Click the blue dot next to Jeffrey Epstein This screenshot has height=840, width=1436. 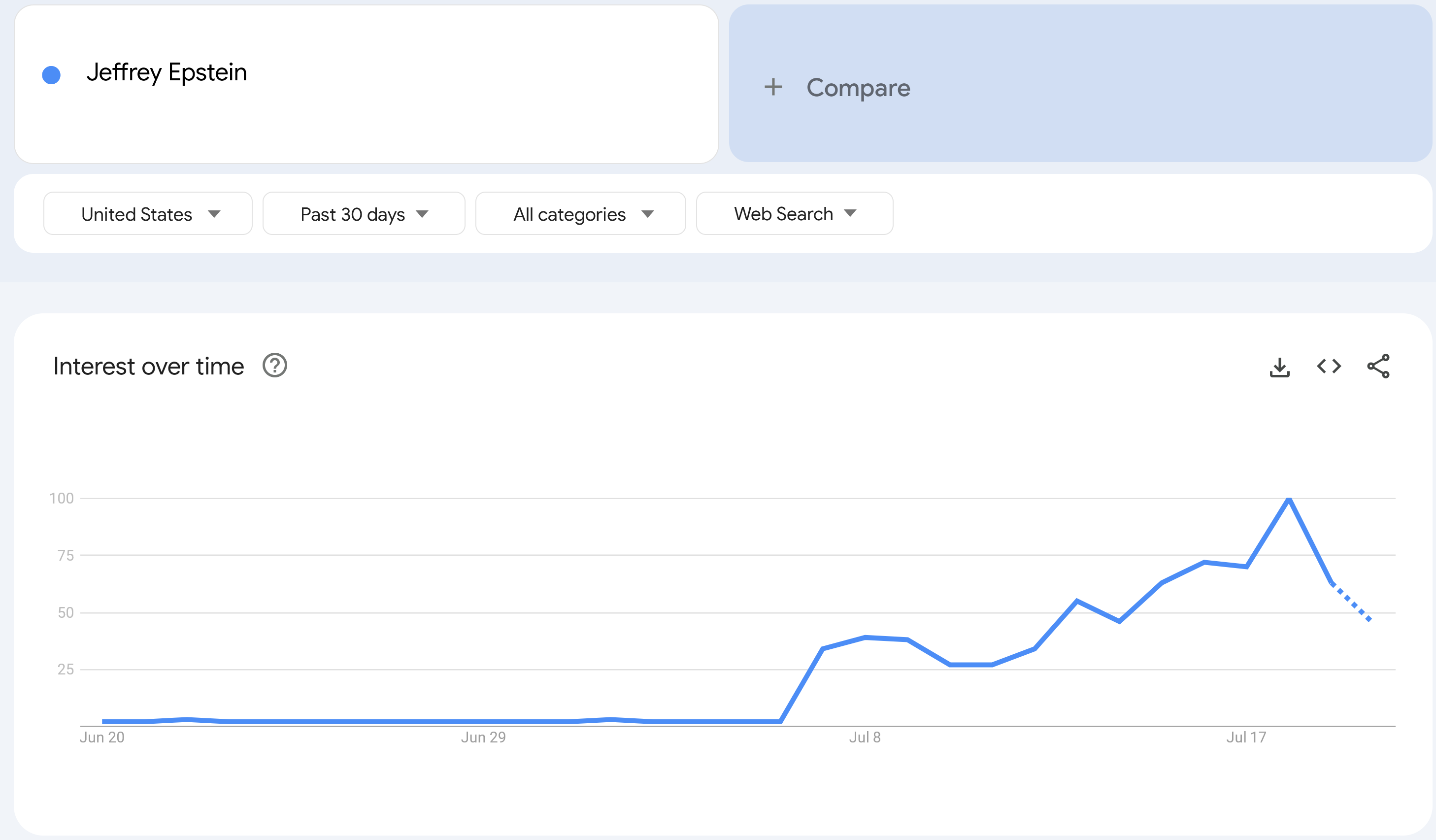click(x=51, y=75)
